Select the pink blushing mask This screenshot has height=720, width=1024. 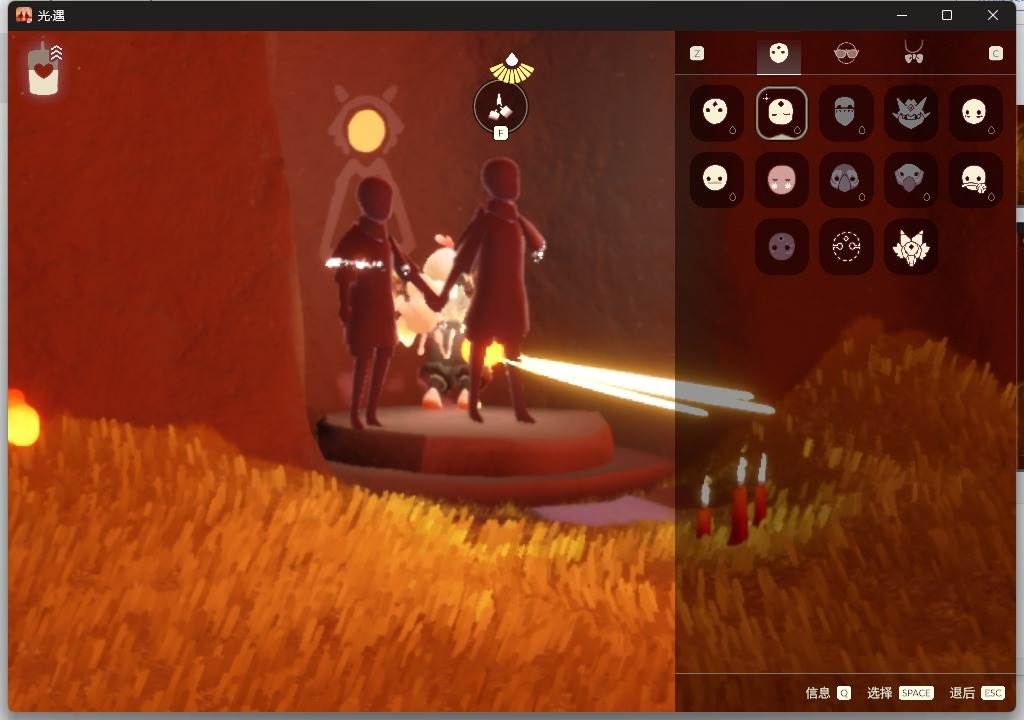point(781,180)
